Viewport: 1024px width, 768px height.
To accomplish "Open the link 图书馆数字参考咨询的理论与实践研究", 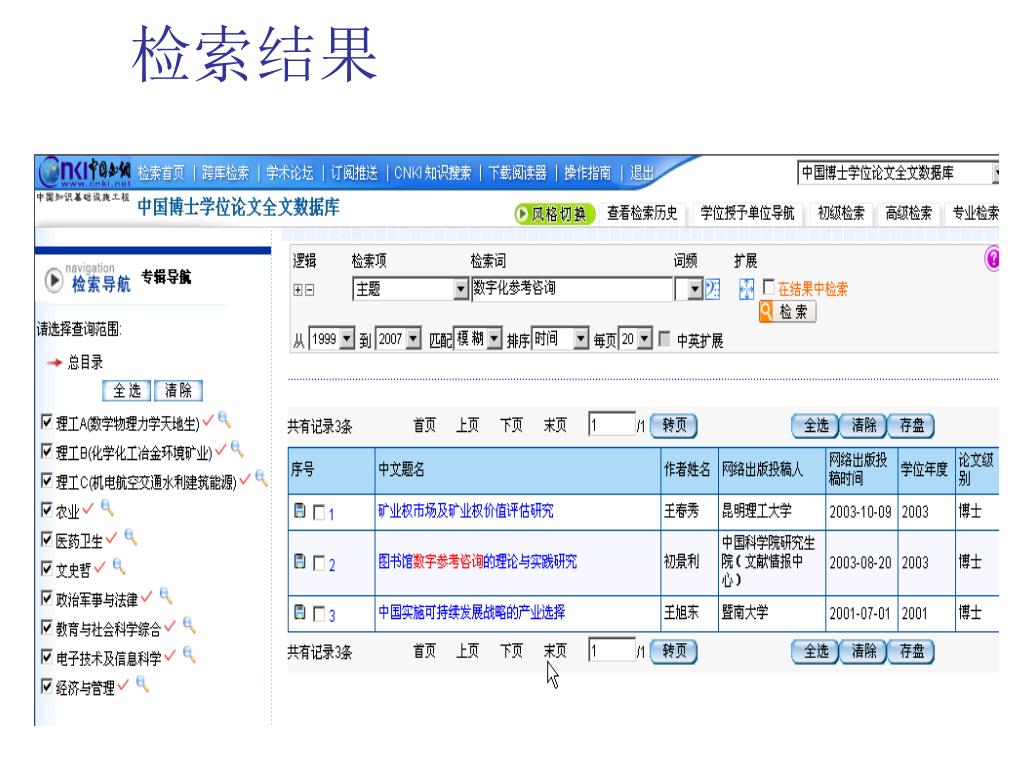I will 477,561.
